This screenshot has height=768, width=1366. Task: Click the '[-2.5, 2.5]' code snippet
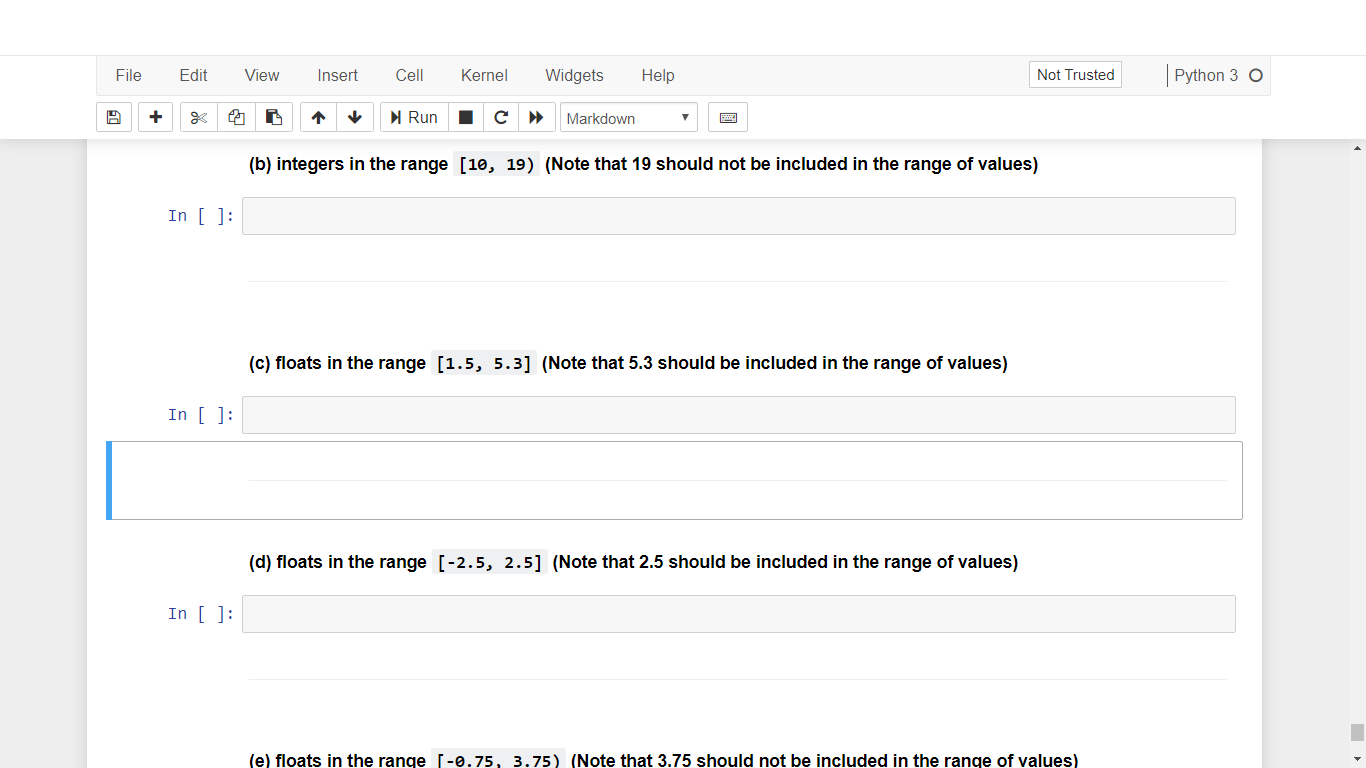coord(490,562)
